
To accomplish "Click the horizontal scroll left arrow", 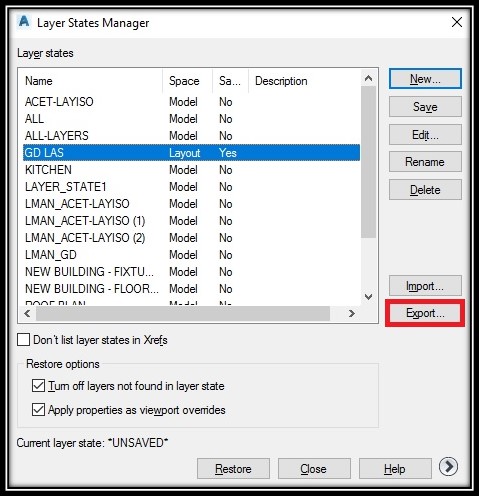I will click(27, 313).
